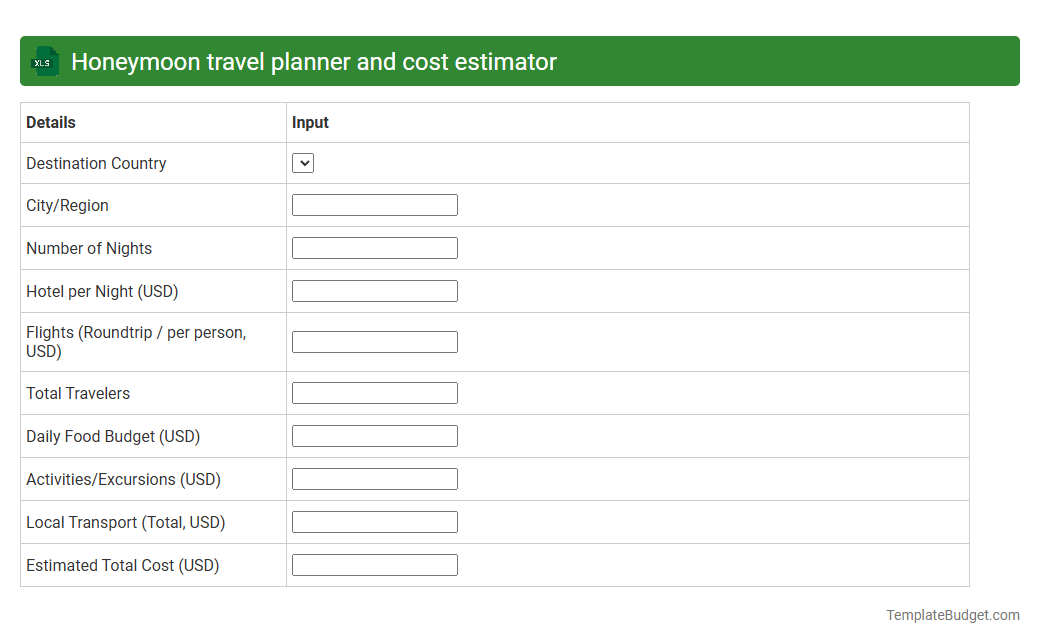This screenshot has height=644, width=1040.
Task: Select the Total Travelers input field
Action: [374, 392]
